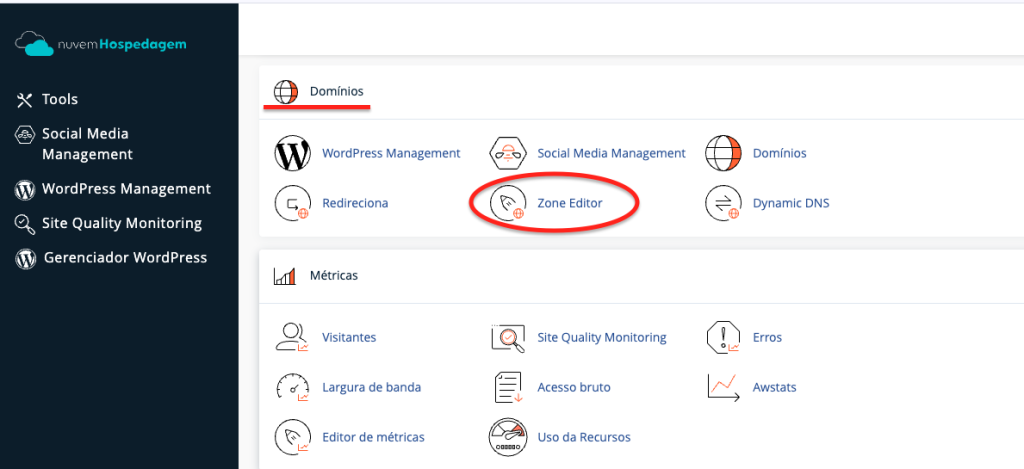1024x469 pixels.
Task: Open the Largura de banda gauge icon
Action: [x=292, y=387]
